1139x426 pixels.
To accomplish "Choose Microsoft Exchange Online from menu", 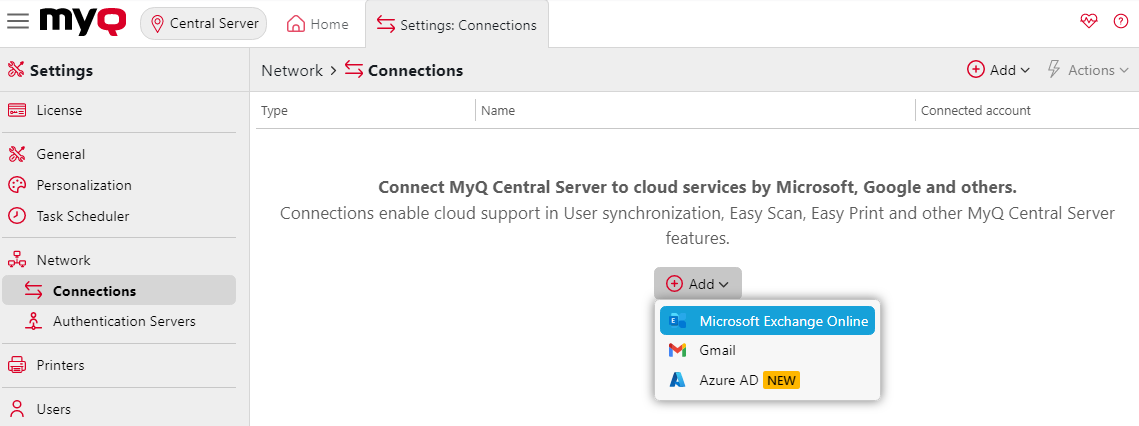I will pyautogui.click(x=767, y=321).
